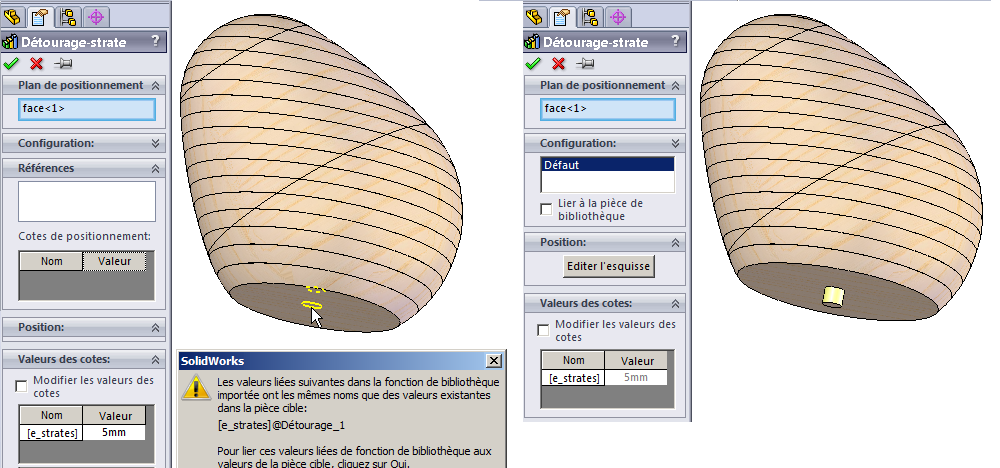Open PropertyManager tab in right panel
This screenshot has width=1000, height=468.
562,16
